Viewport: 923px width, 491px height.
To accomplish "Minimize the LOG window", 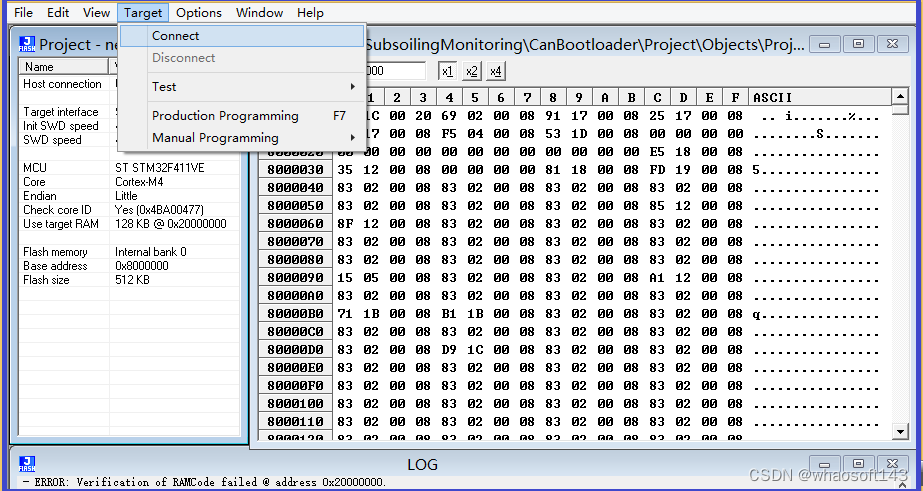I will pos(825,464).
